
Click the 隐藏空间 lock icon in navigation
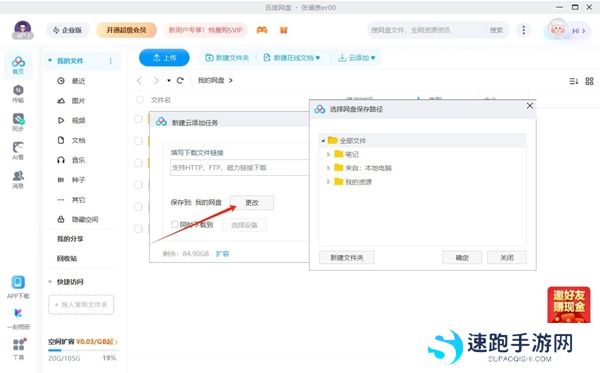(x=61, y=219)
